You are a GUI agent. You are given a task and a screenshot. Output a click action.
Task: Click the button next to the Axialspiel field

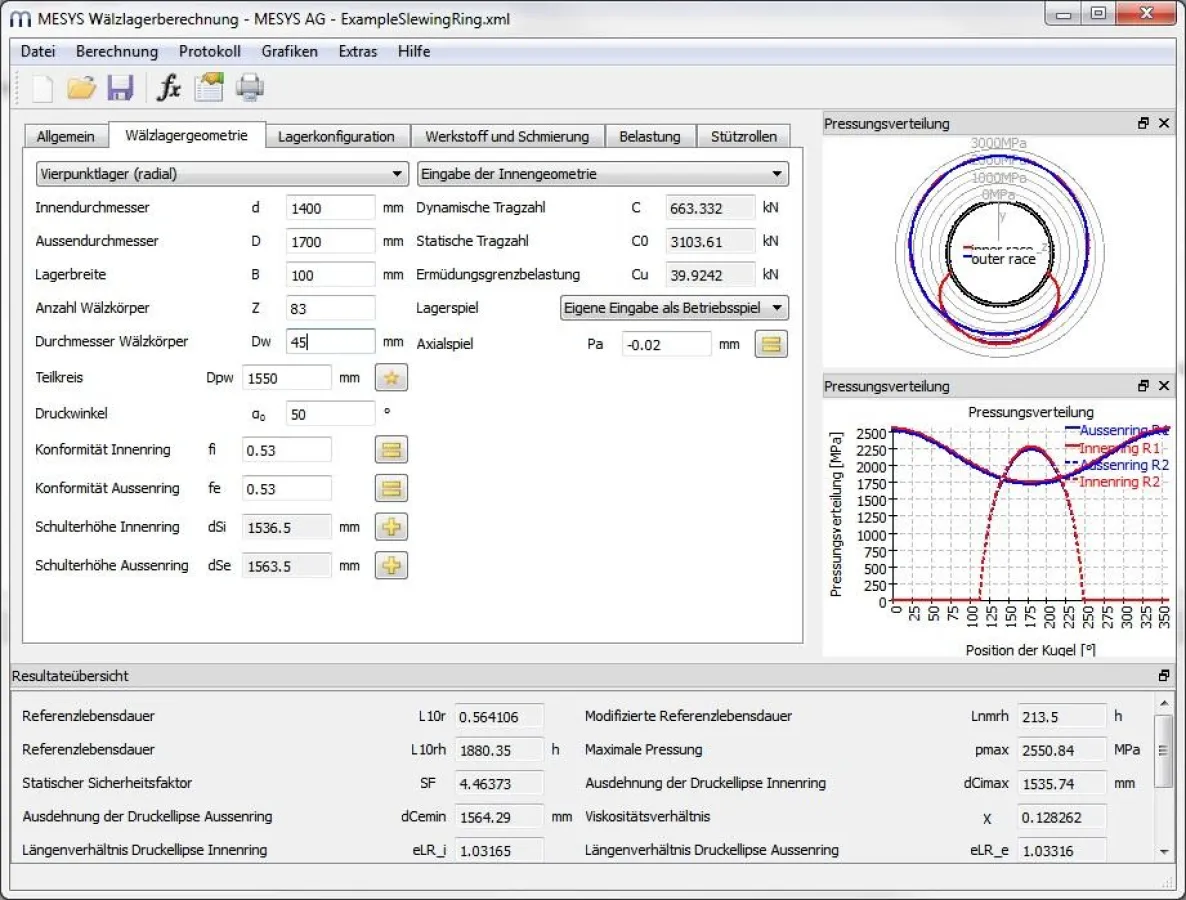[771, 344]
